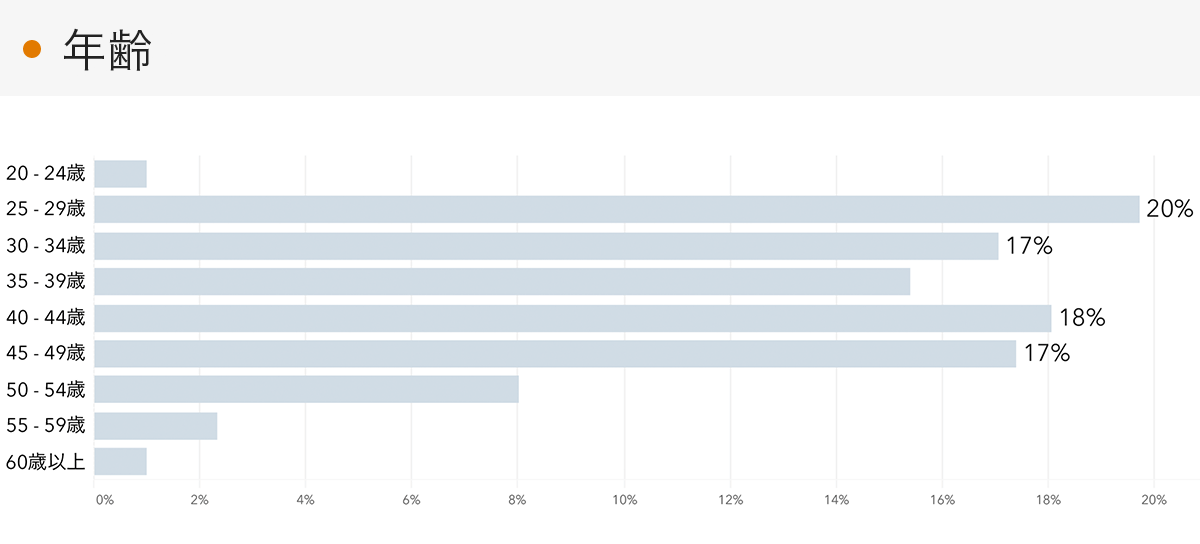Click the 25 - 29歳 bar
This screenshot has height=544, width=1200.
(x=616, y=210)
